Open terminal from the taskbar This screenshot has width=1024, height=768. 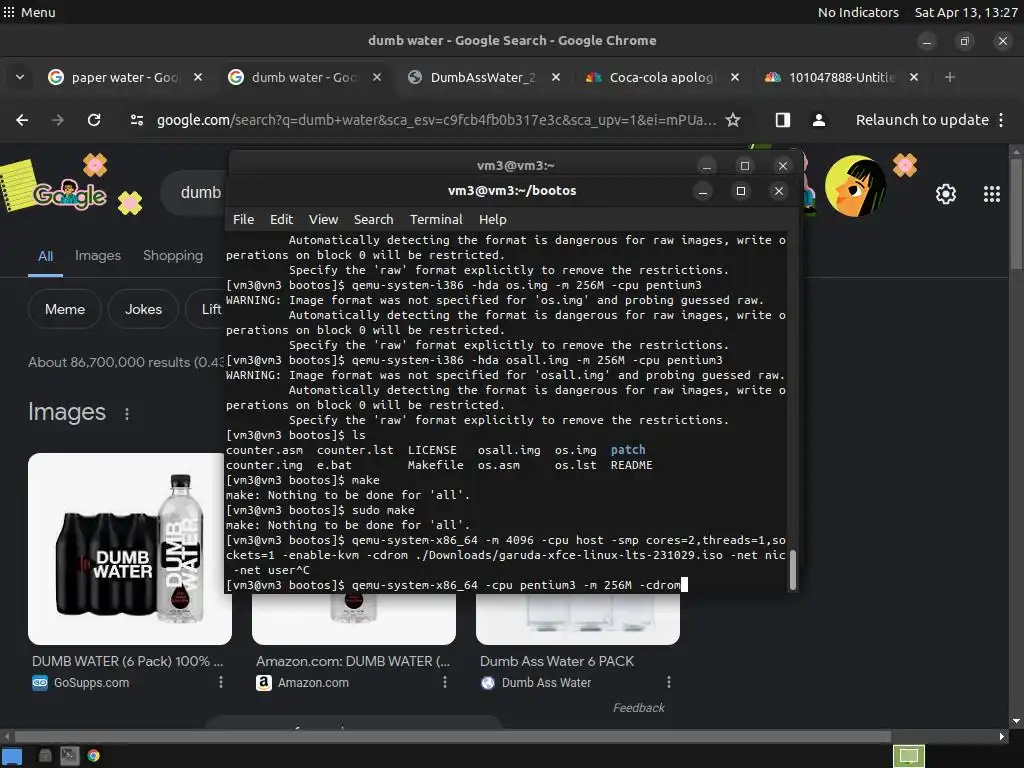pyautogui.click(x=69, y=756)
